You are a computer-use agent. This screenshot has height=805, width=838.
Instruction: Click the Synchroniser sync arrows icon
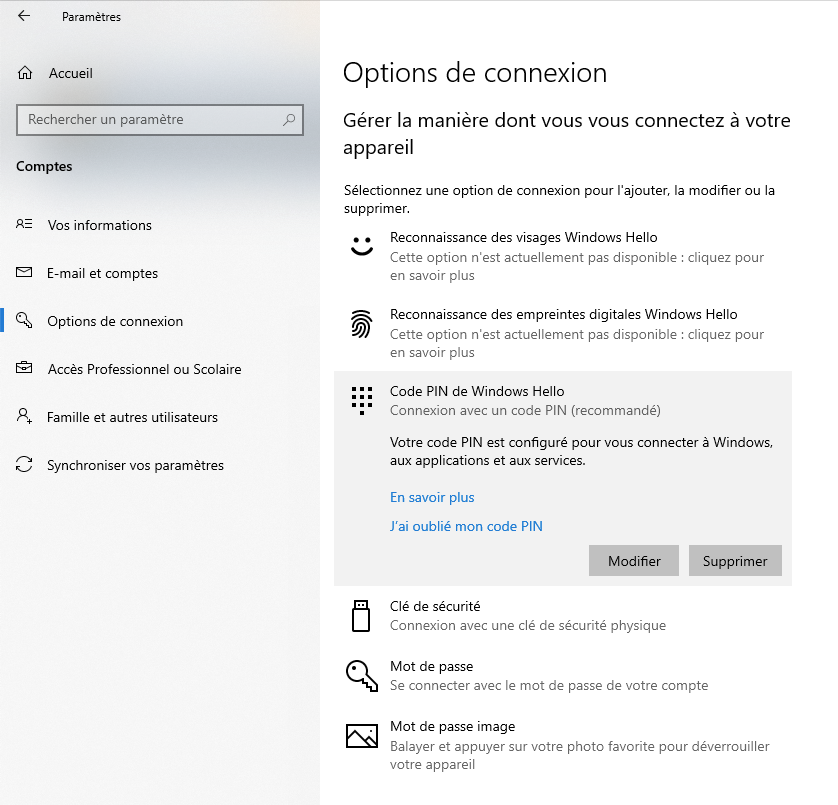(24, 465)
